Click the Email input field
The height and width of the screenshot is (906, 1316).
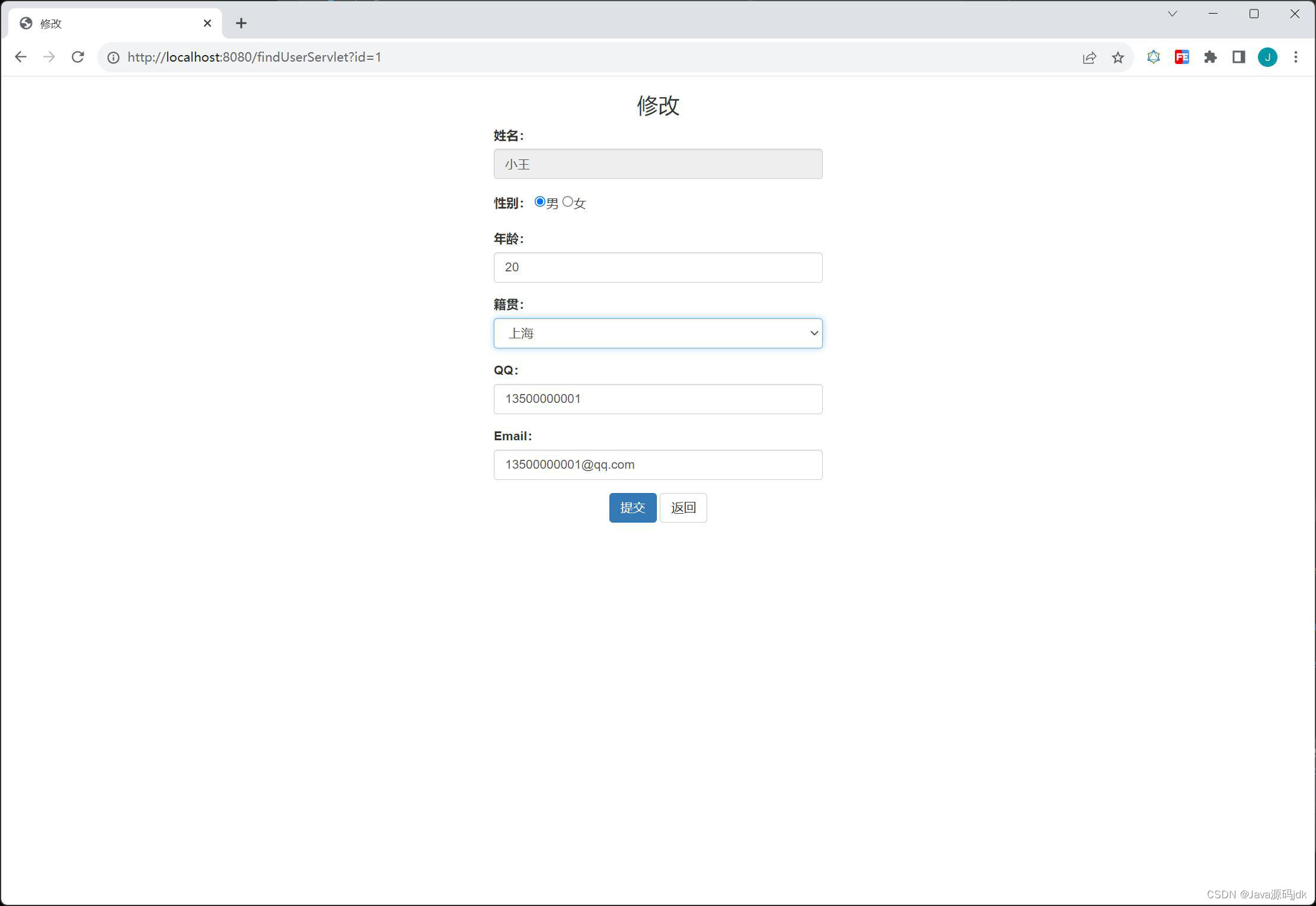[x=658, y=465]
